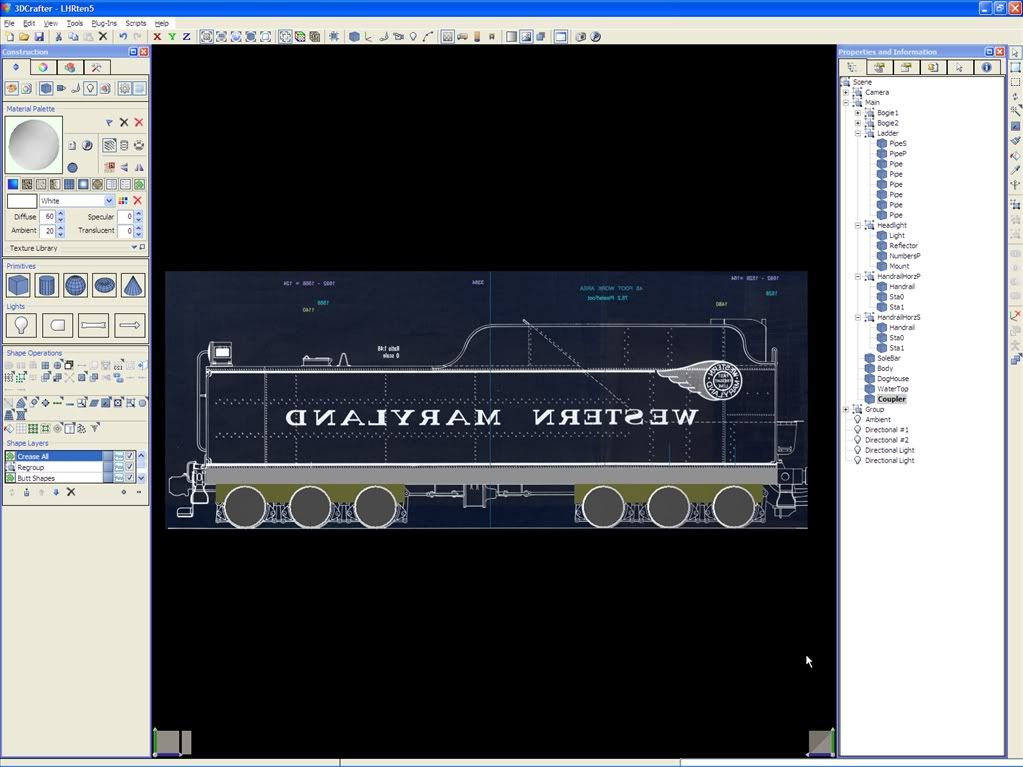This screenshot has height=767, width=1023.
Task: Create a new document from the toolbar
Action: click(x=10, y=37)
